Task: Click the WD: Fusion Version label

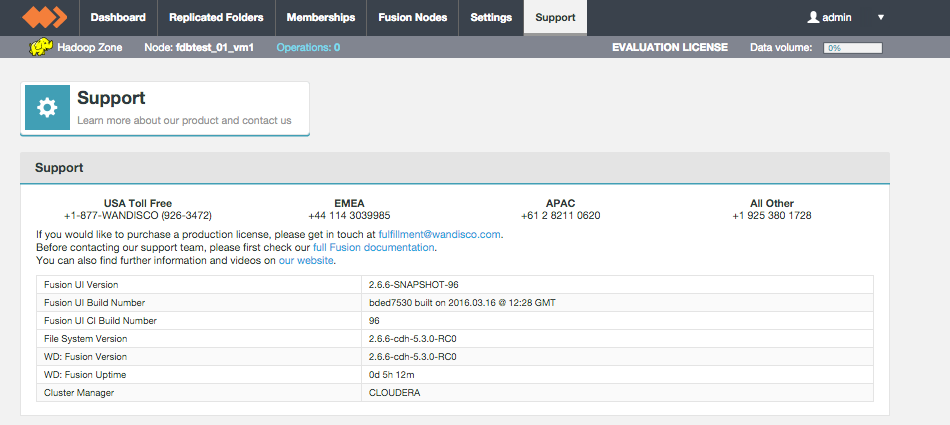Action: tap(85, 356)
